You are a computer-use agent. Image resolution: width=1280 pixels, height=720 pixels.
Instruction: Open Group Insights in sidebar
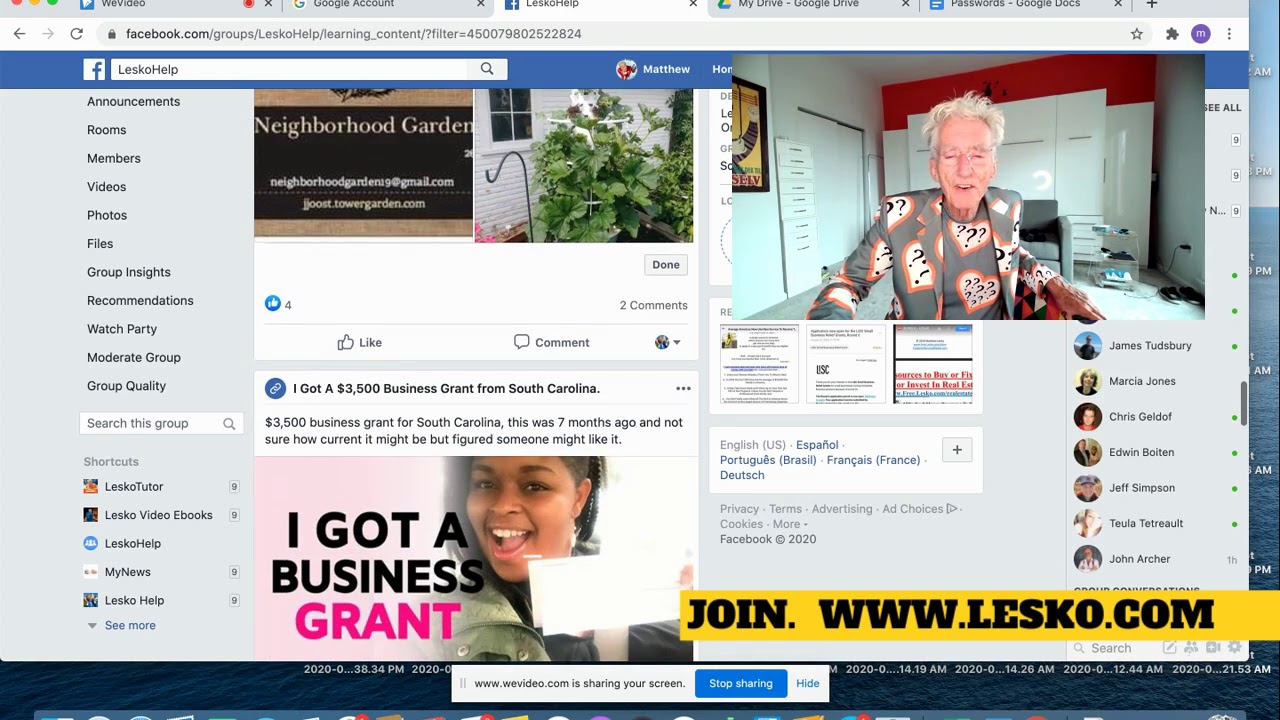coord(129,272)
